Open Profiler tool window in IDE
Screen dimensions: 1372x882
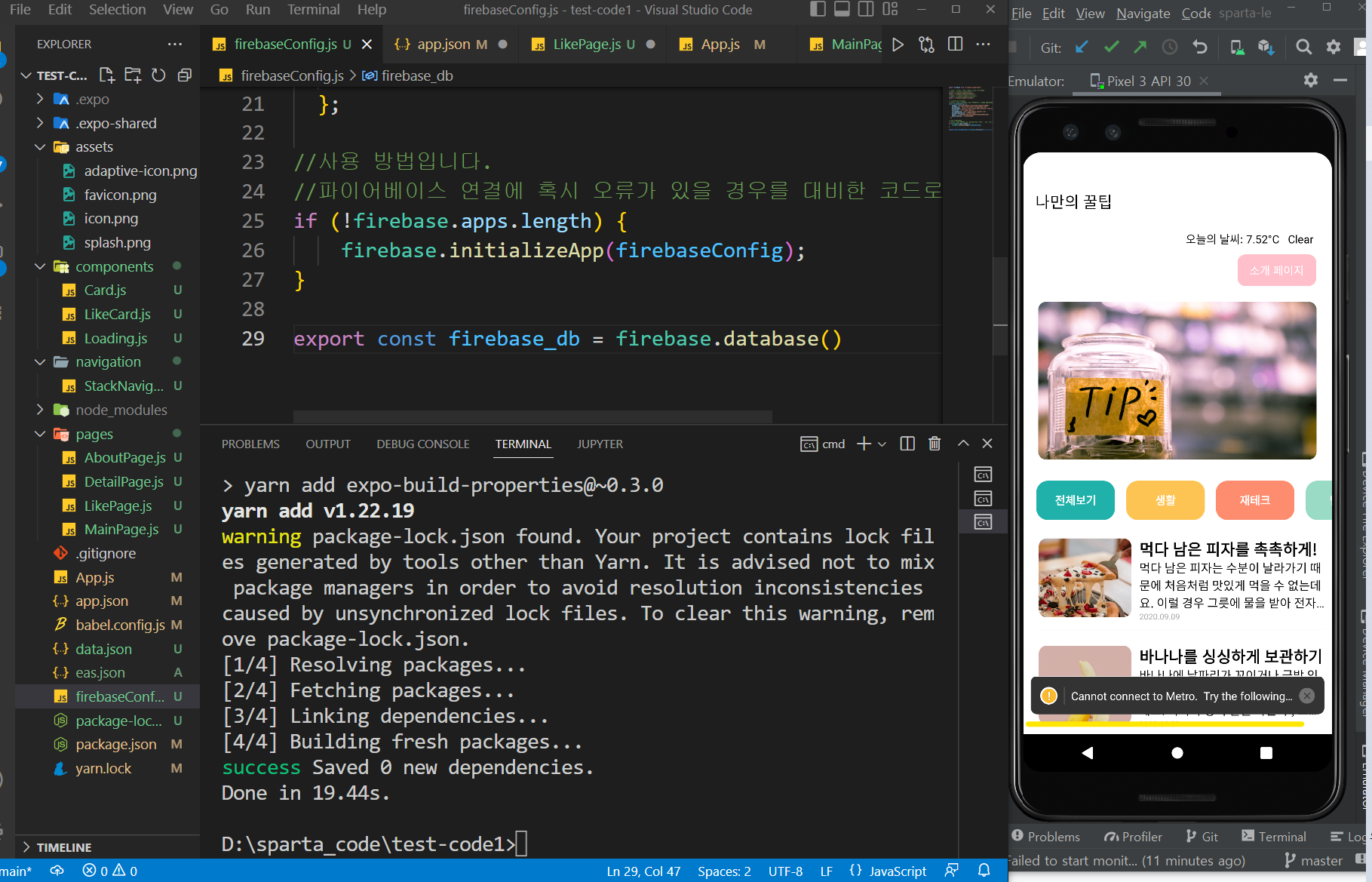coord(1133,837)
